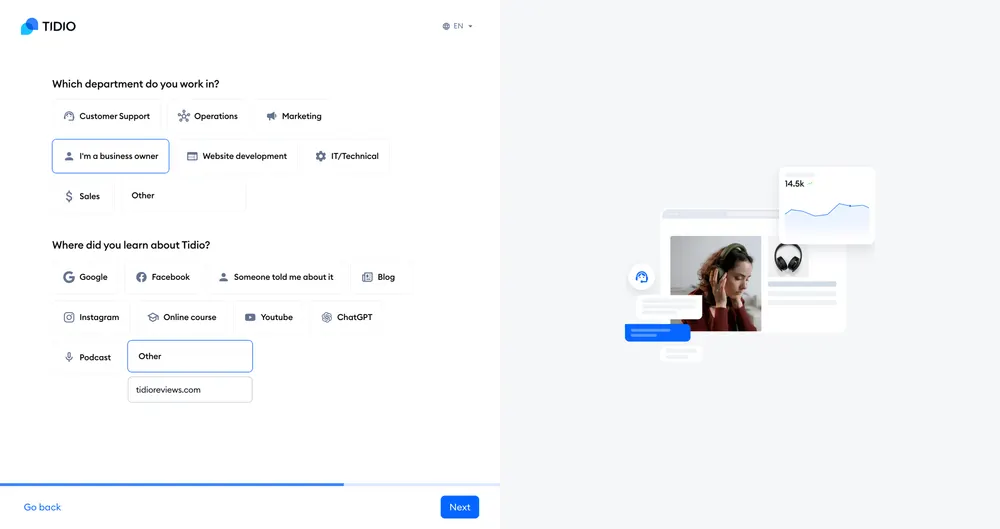Screen dimensions: 1000x529
Task: Choose Google as the source
Action: point(85,277)
